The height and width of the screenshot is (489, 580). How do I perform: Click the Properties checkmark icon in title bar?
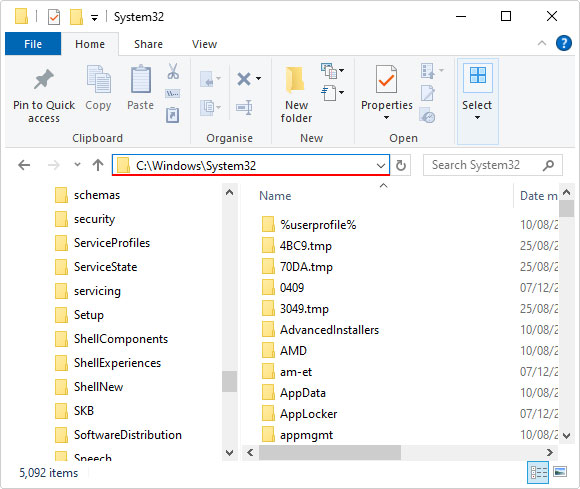coord(54,17)
